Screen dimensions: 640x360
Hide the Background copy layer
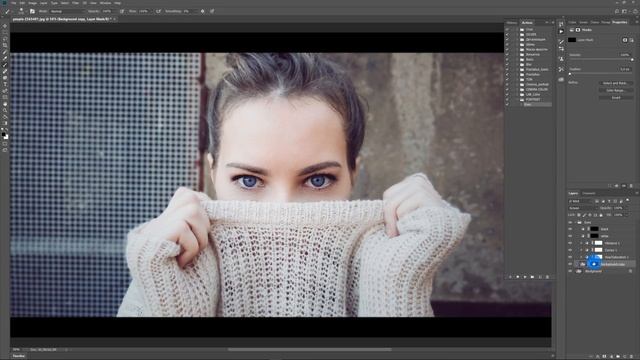[x=570, y=264]
